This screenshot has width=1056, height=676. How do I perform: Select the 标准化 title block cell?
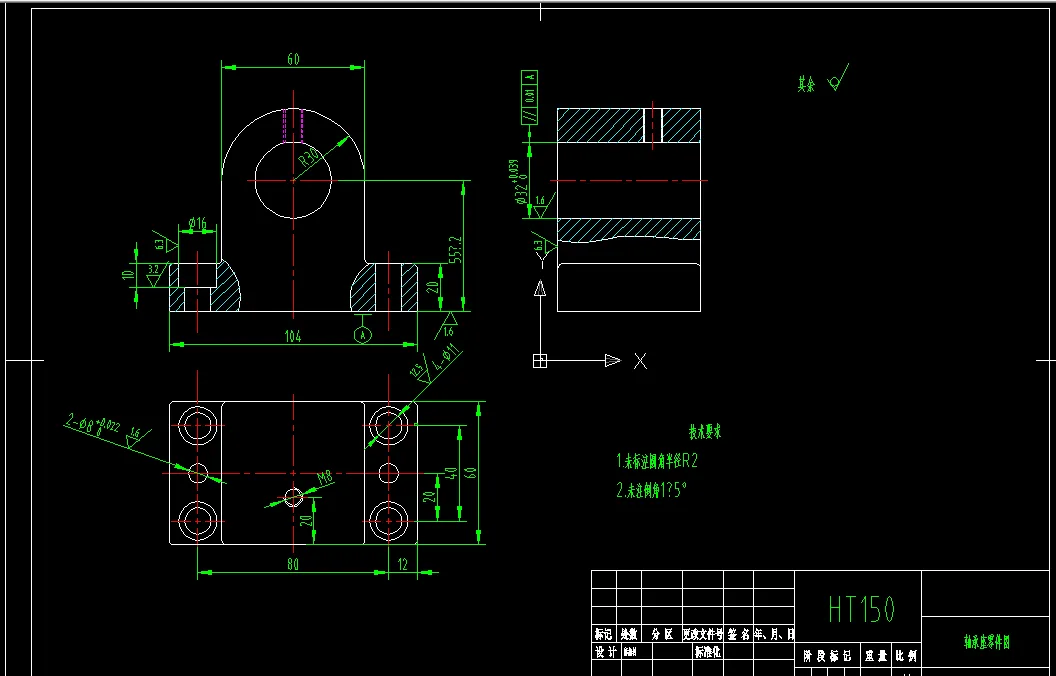708,652
